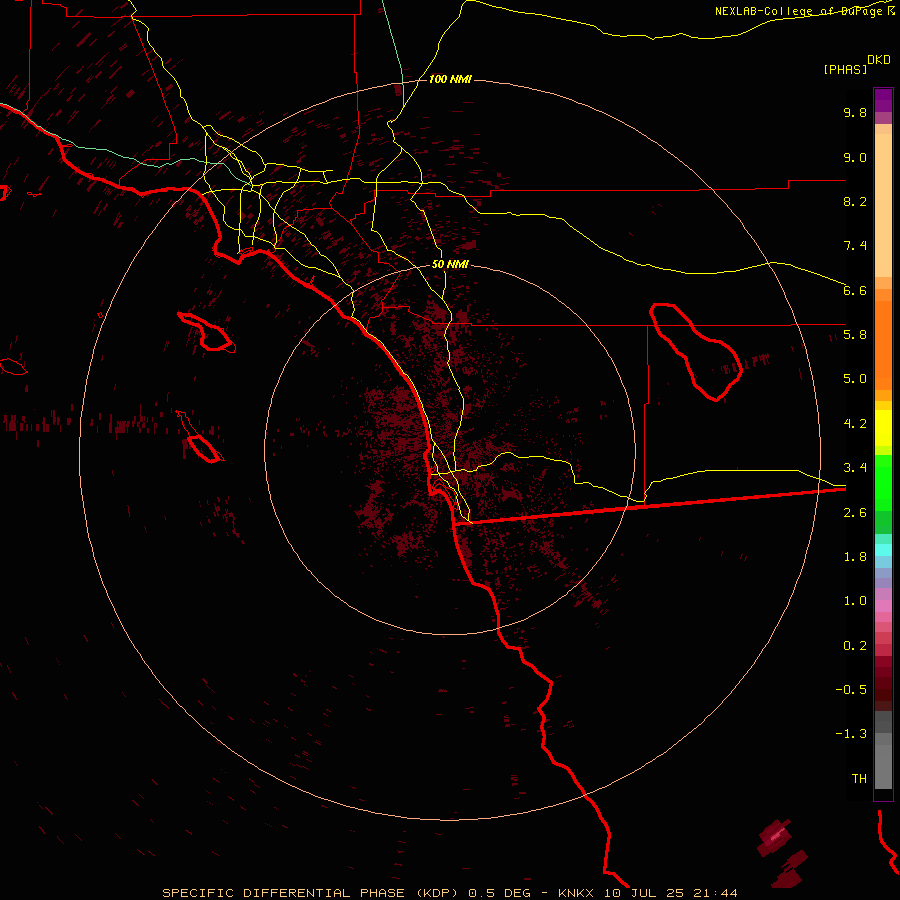Click the pink radar echo in the bottom-right corner
The width and height of the screenshot is (900, 900).
[775, 836]
